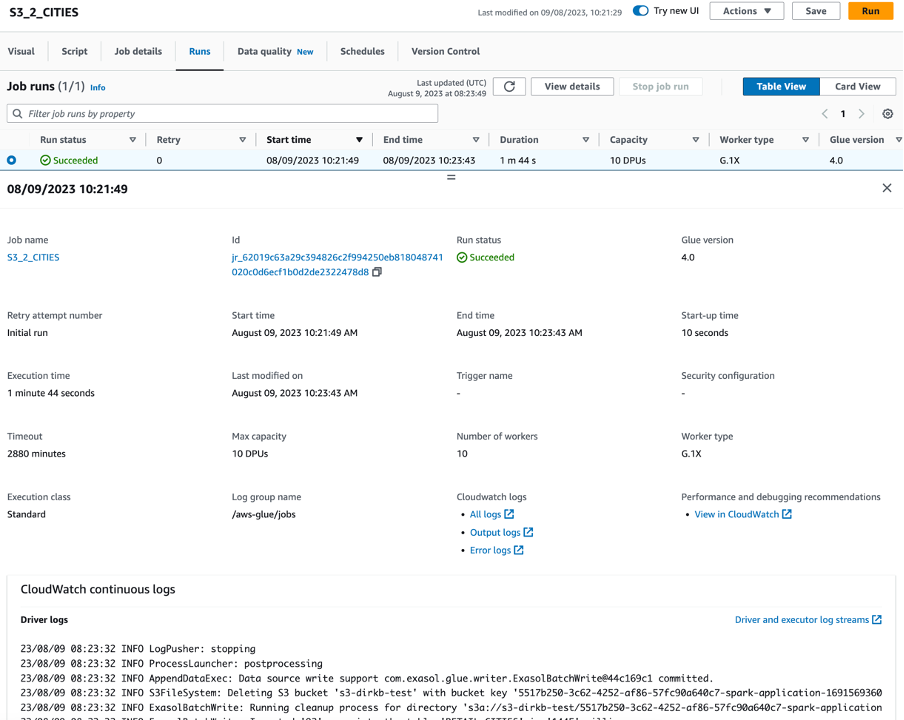Click the 10 seconds start-up time value
The width and height of the screenshot is (904, 720).
tap(705, 333)
